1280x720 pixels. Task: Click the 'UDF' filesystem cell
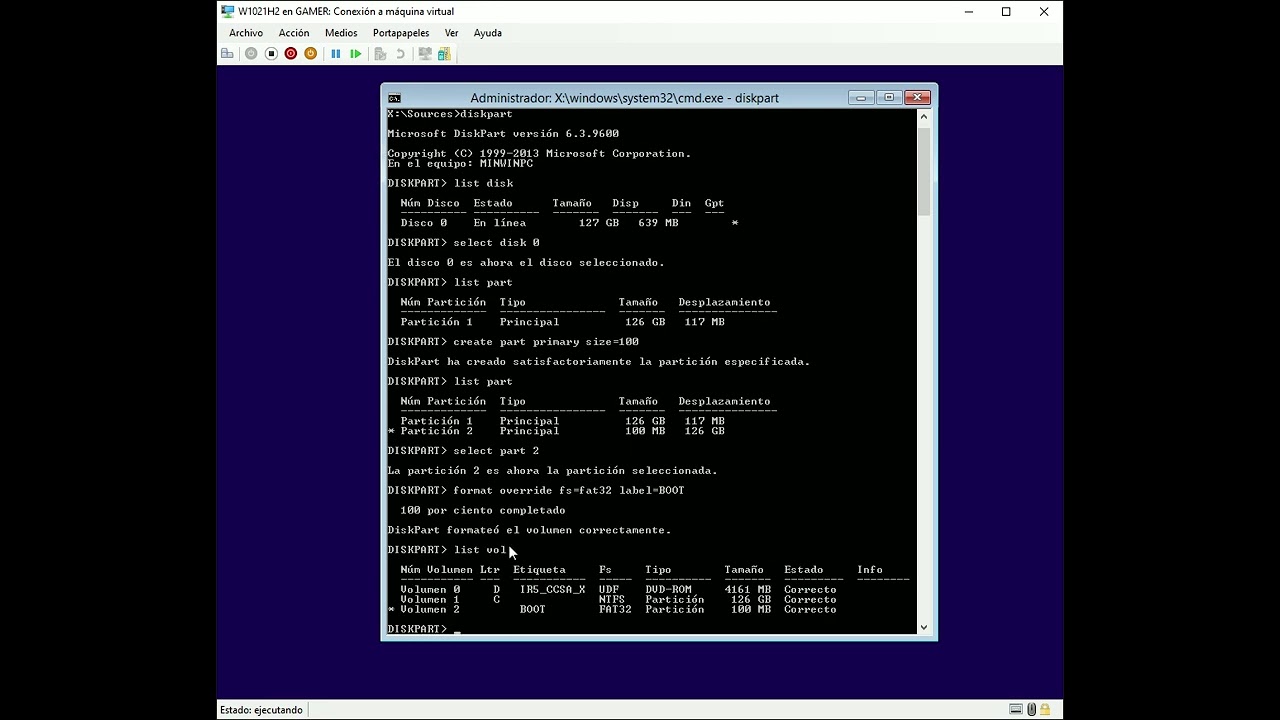pos(609,590)
